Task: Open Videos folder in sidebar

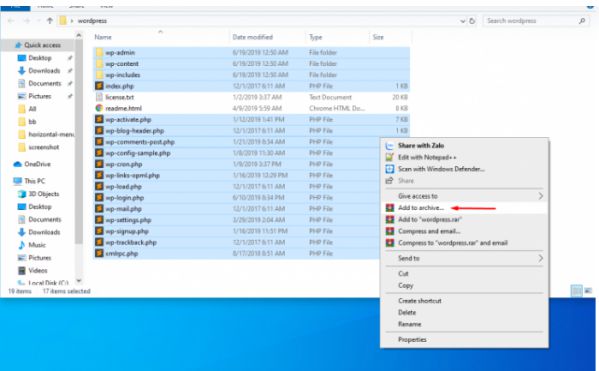Action: click(33, 270)
